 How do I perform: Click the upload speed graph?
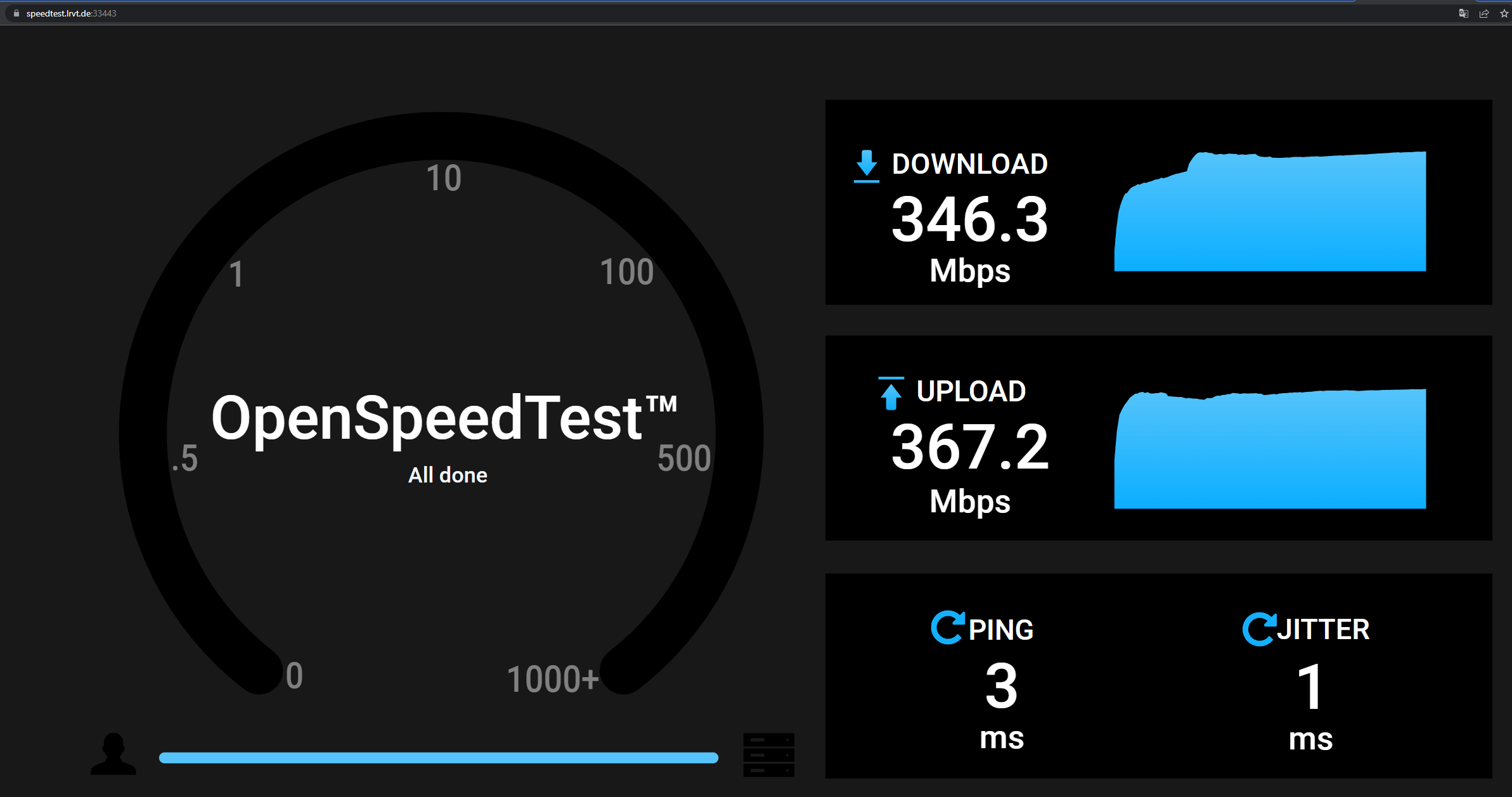pyautogui.click(x=1270, y=450)
